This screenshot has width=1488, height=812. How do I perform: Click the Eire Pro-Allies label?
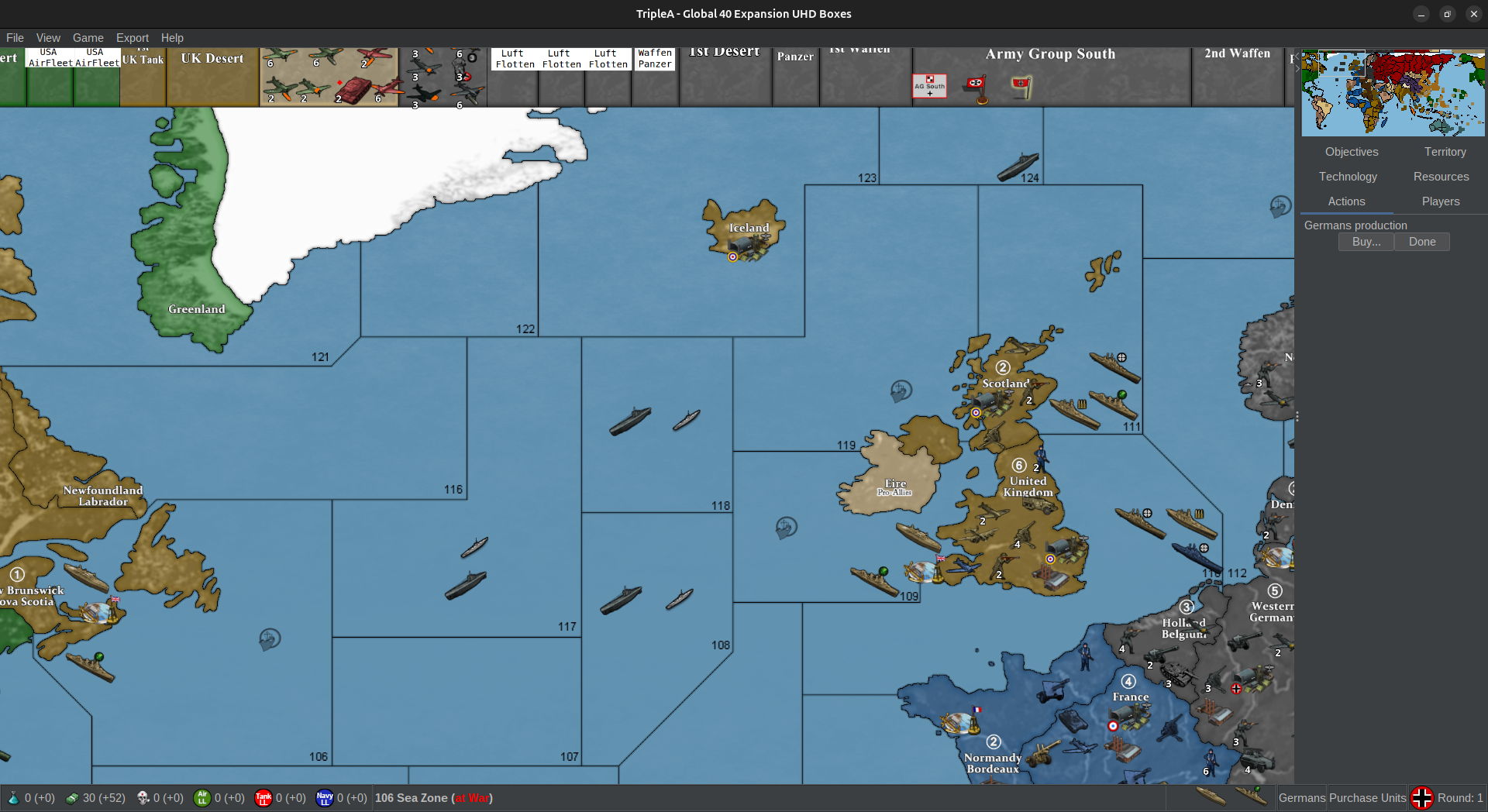[x=895, y=487]
